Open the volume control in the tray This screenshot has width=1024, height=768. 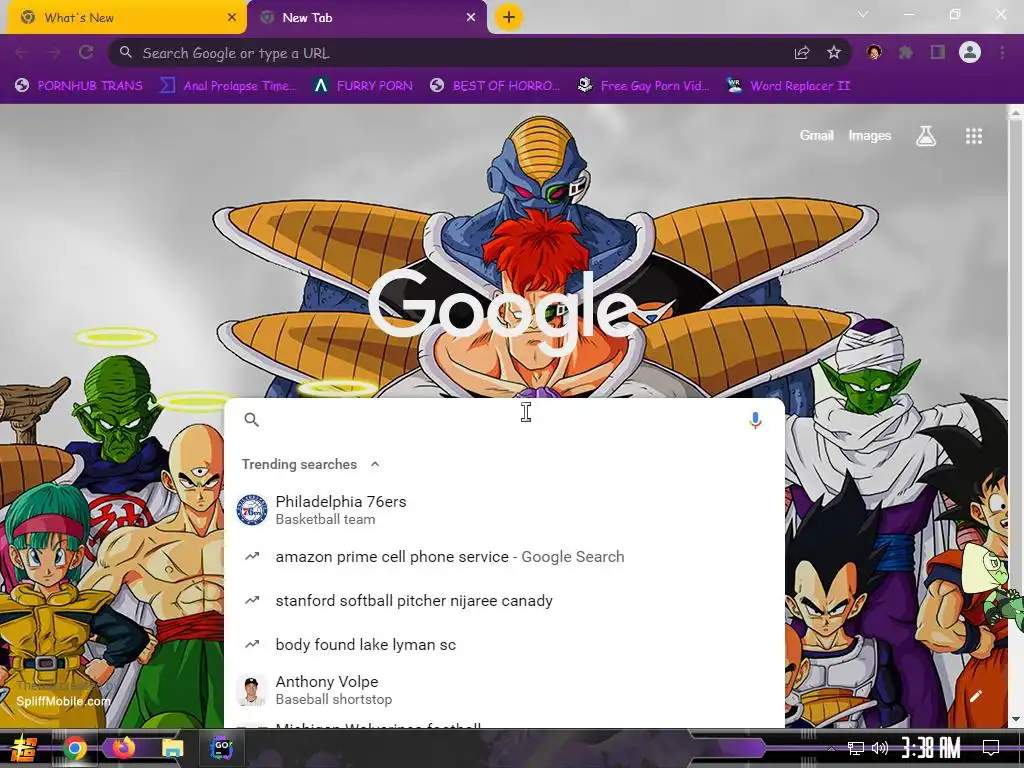880,748
